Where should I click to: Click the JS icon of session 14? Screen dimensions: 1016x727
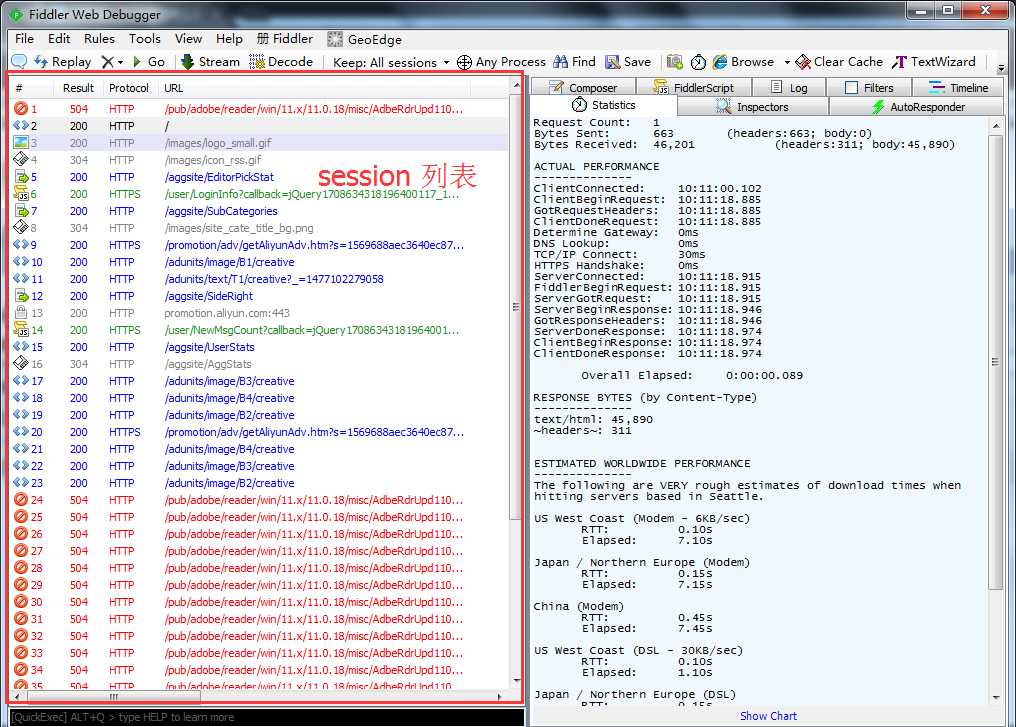point(21,330)
